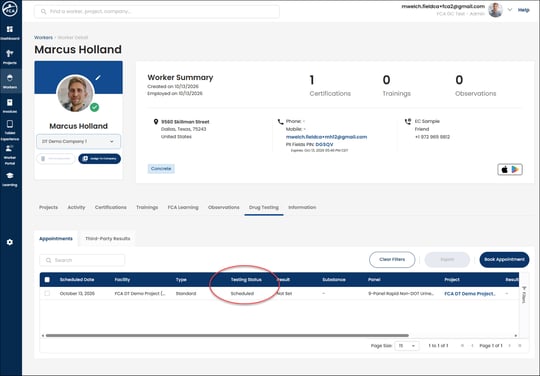This screenshot has height=376, width=540.
Task: Click the search magnifier in the top bar
Action: tap(43, 11)
